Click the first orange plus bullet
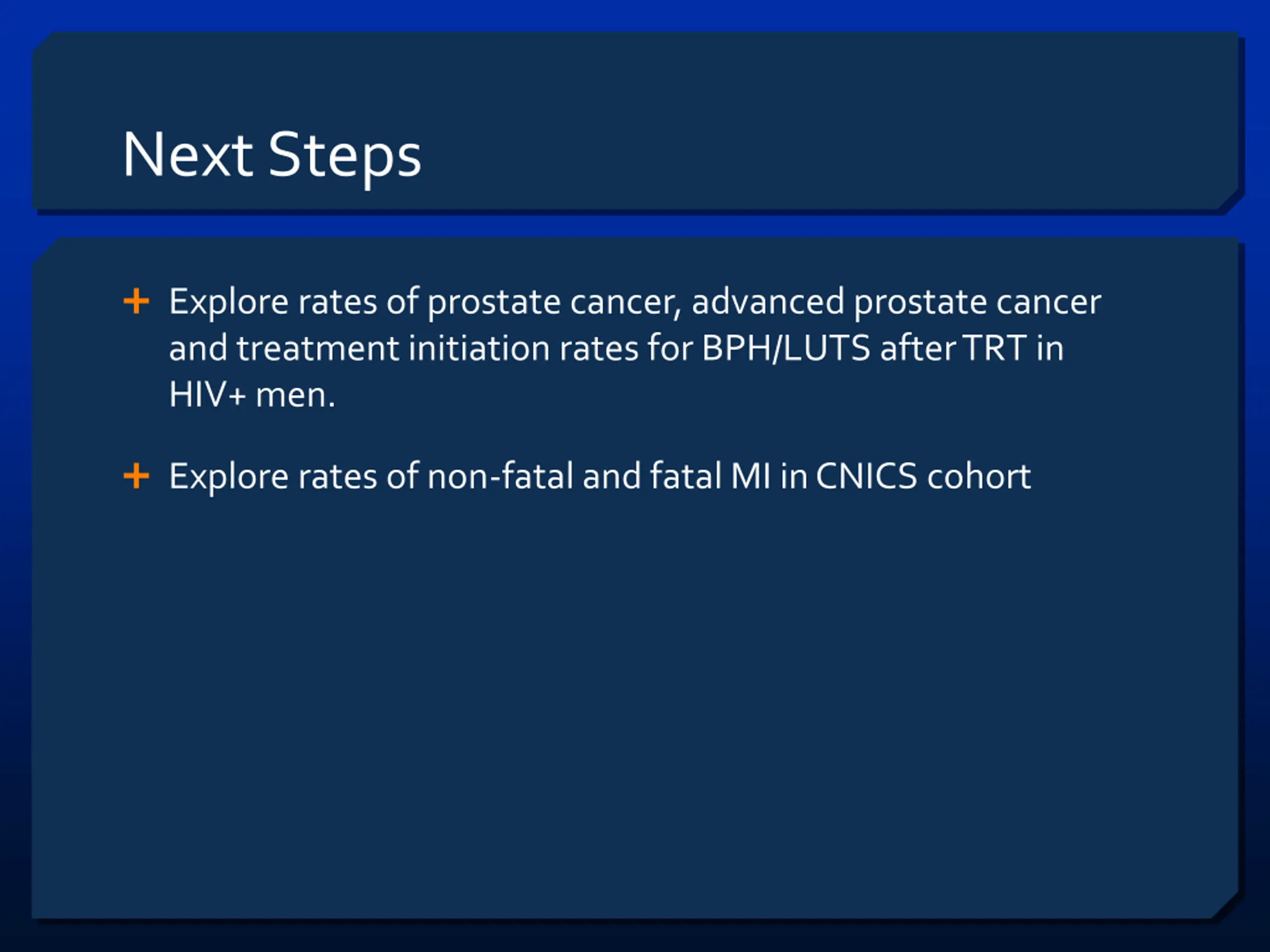 [136, 301]
